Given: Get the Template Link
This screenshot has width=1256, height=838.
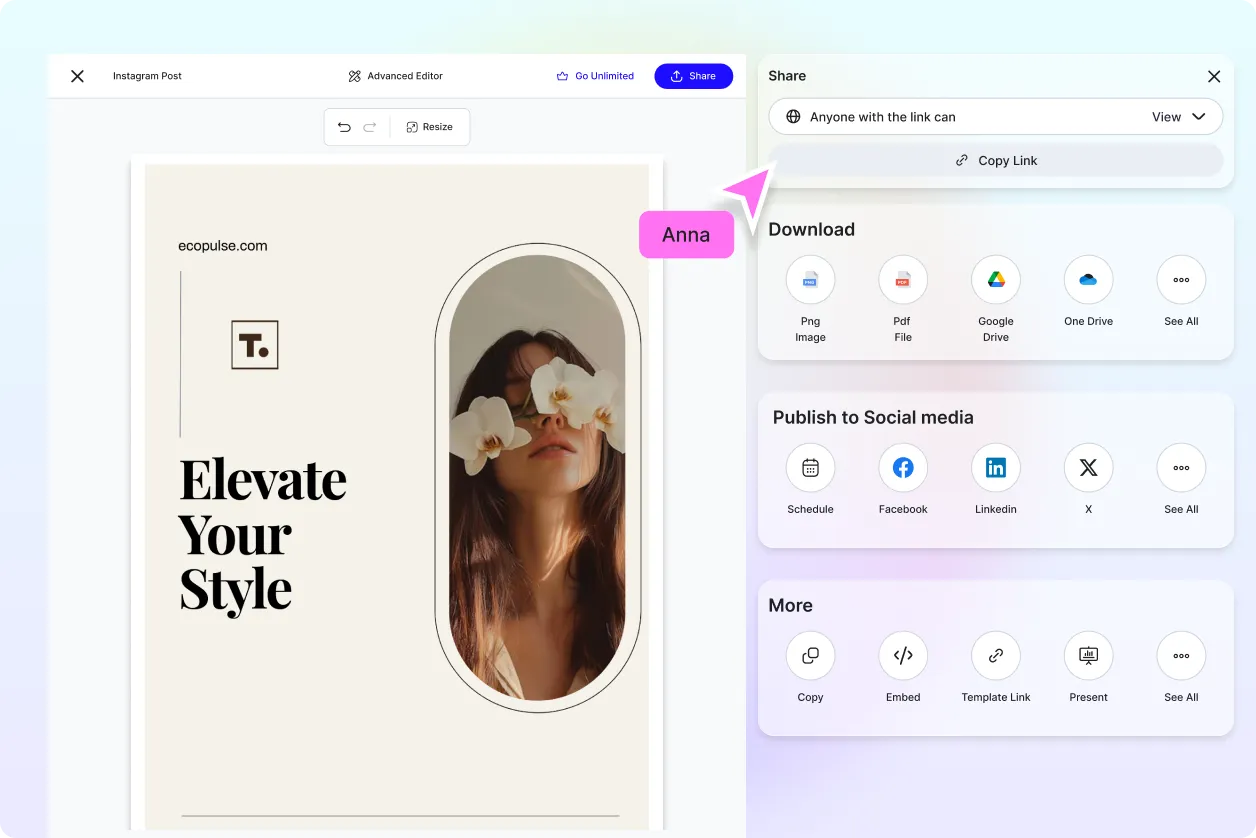Looking at the screenshot, I should click(x=996, y=656).
